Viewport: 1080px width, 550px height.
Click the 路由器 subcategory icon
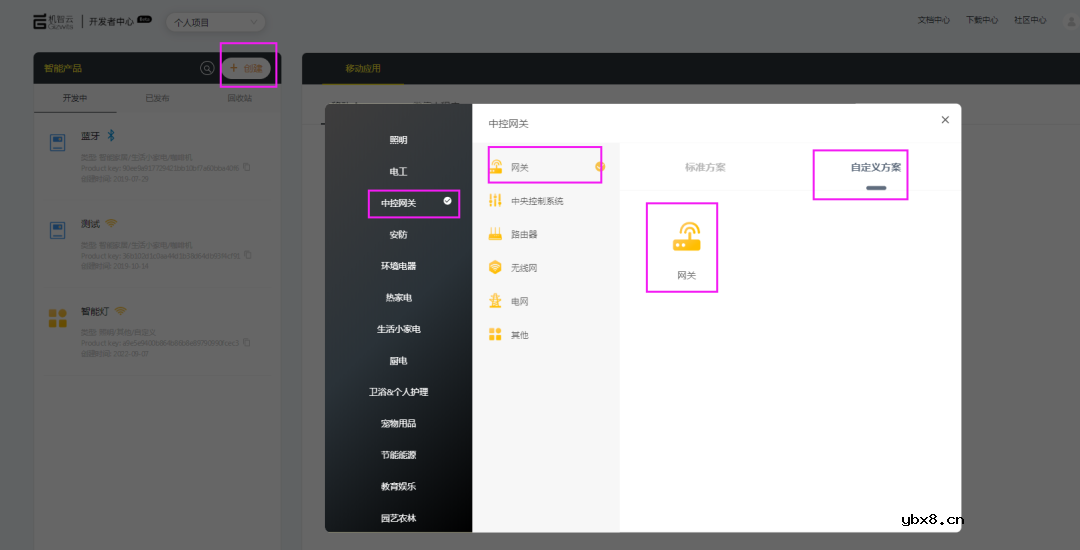495,234
